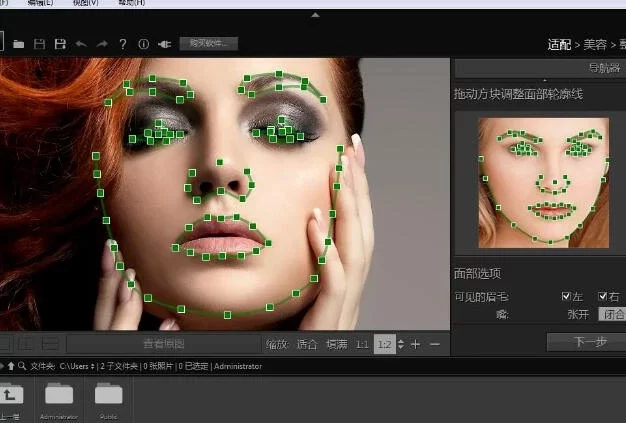This screenshot has width=626, height=423.
Task: Click the 0 张照片 status text
Action: [x=158, y=366]
